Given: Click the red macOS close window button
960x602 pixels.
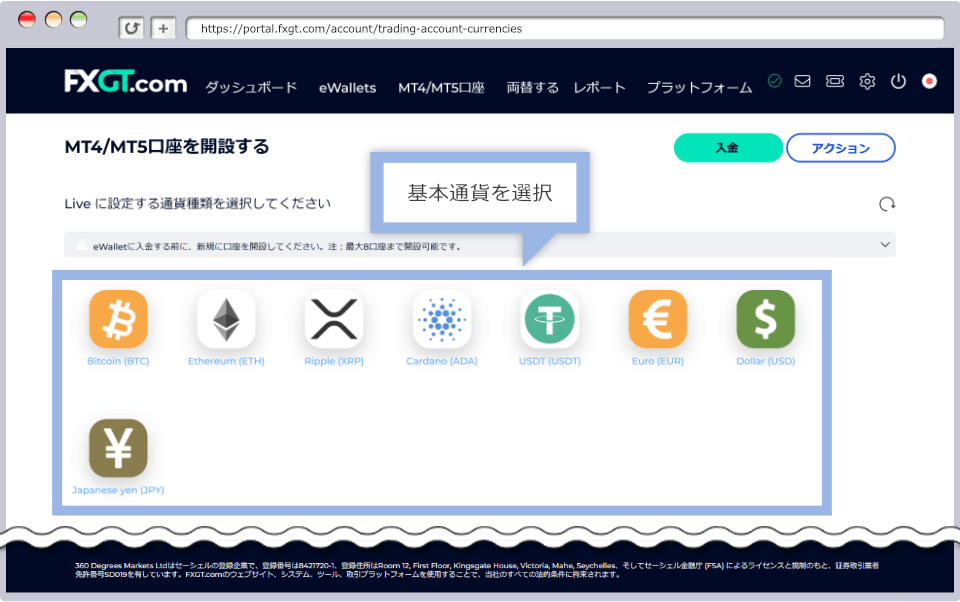Looking at the screenshot, I should point(27,20).
